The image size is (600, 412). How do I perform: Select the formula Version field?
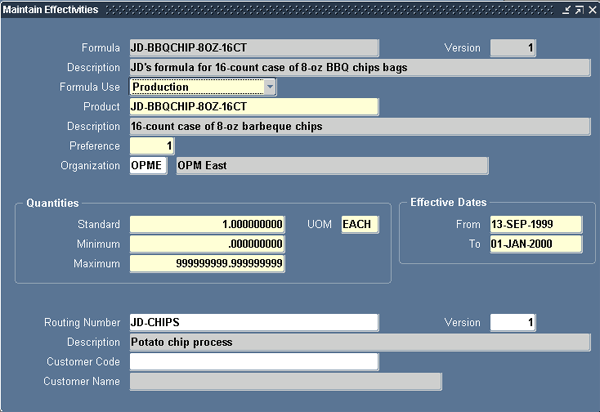click(x=514, y=48)
